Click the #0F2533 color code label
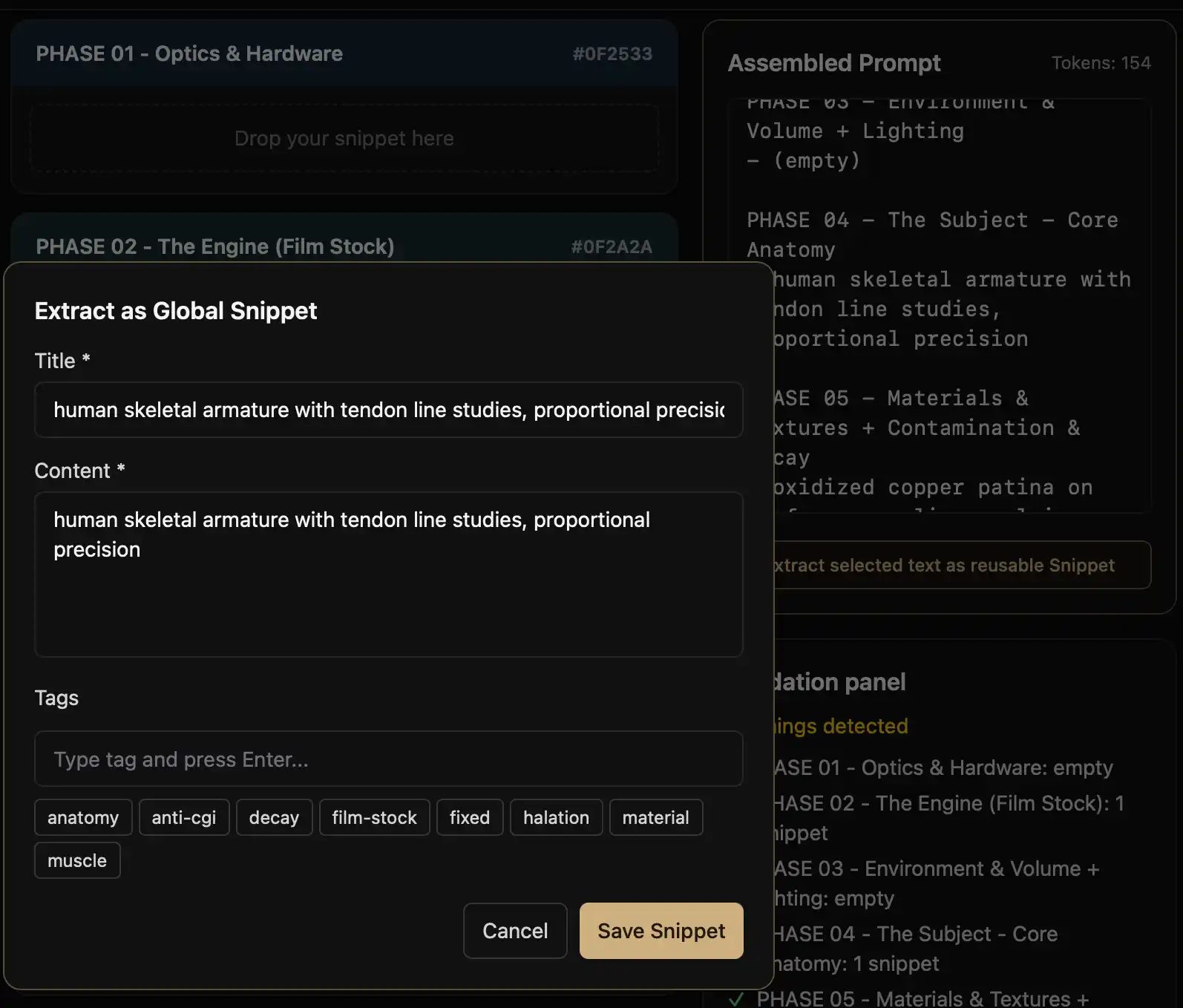The height and width of the screenshot is (1008, 1183). [x=612, y=53]
